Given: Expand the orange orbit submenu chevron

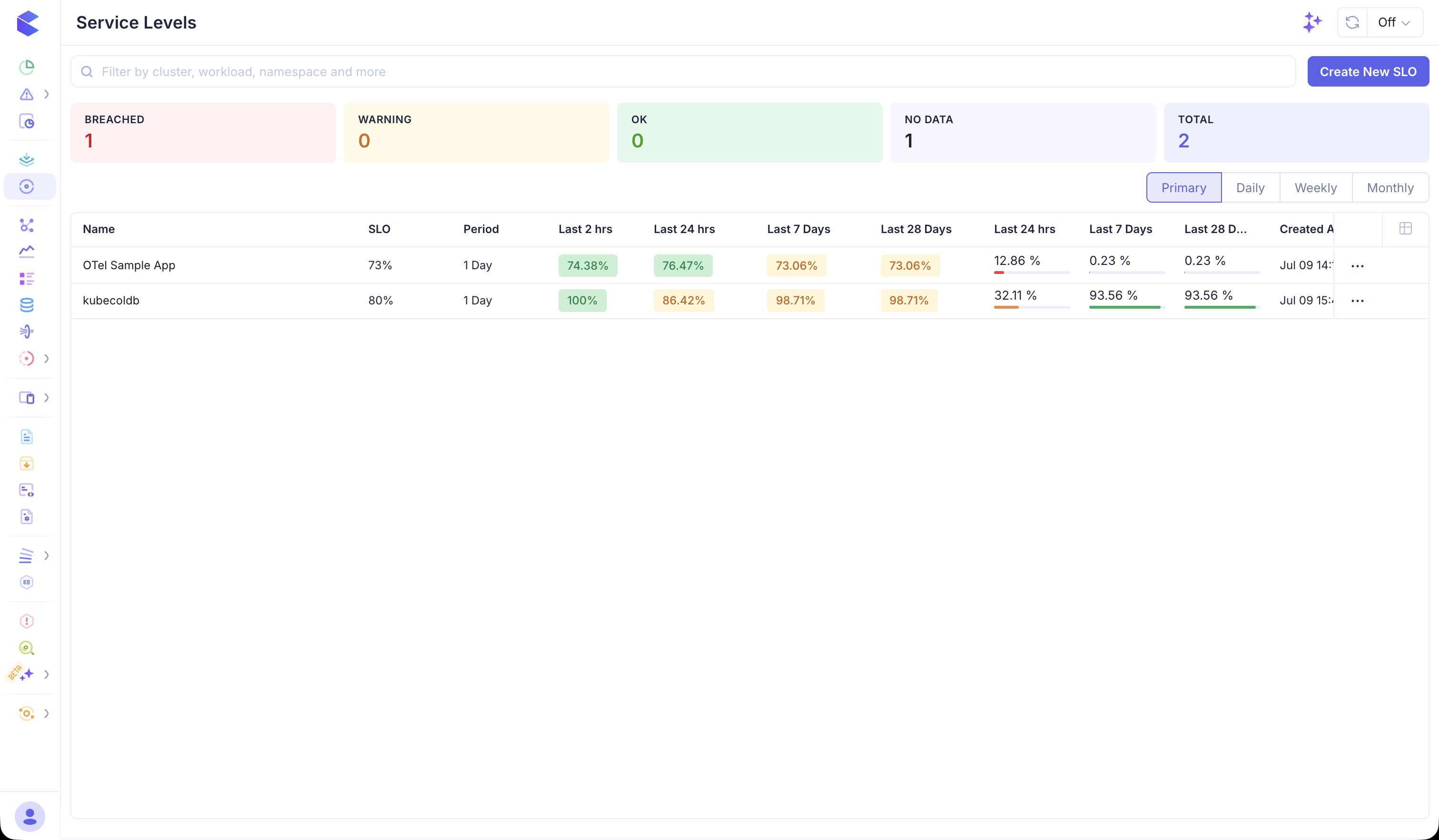Looking at the screenshot, I should click(x=47, y=713).
